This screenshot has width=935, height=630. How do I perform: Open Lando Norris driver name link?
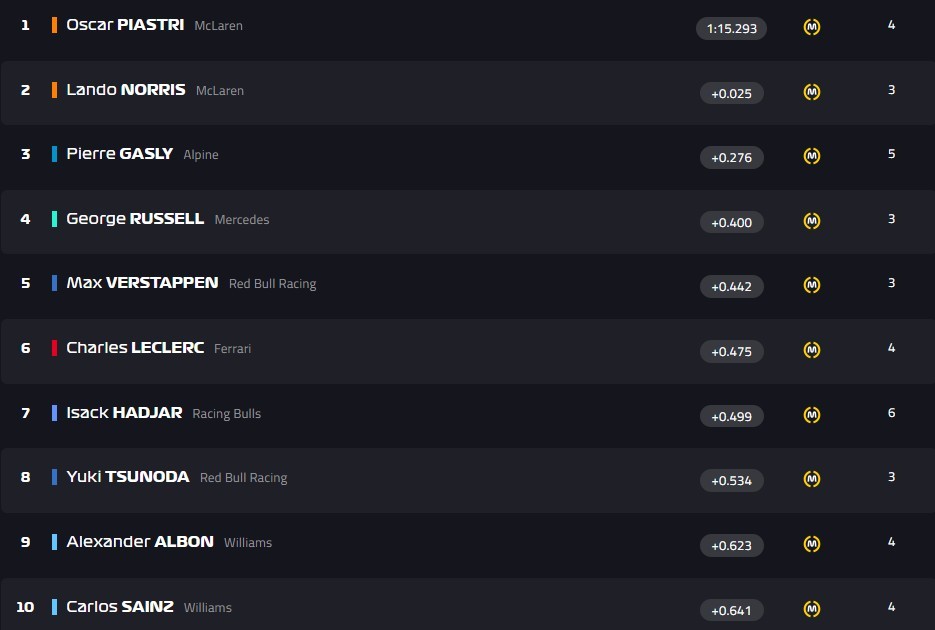pyautogui.click(x=125, y=90)
